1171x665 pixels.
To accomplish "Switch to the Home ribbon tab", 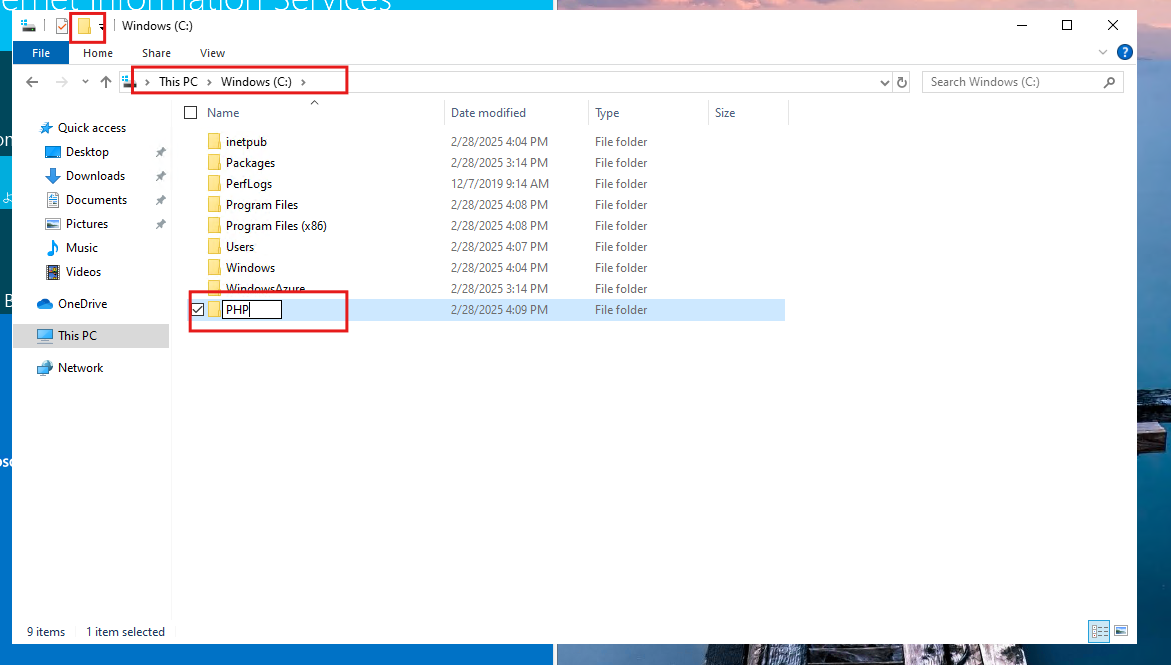I will pos(98,53).
